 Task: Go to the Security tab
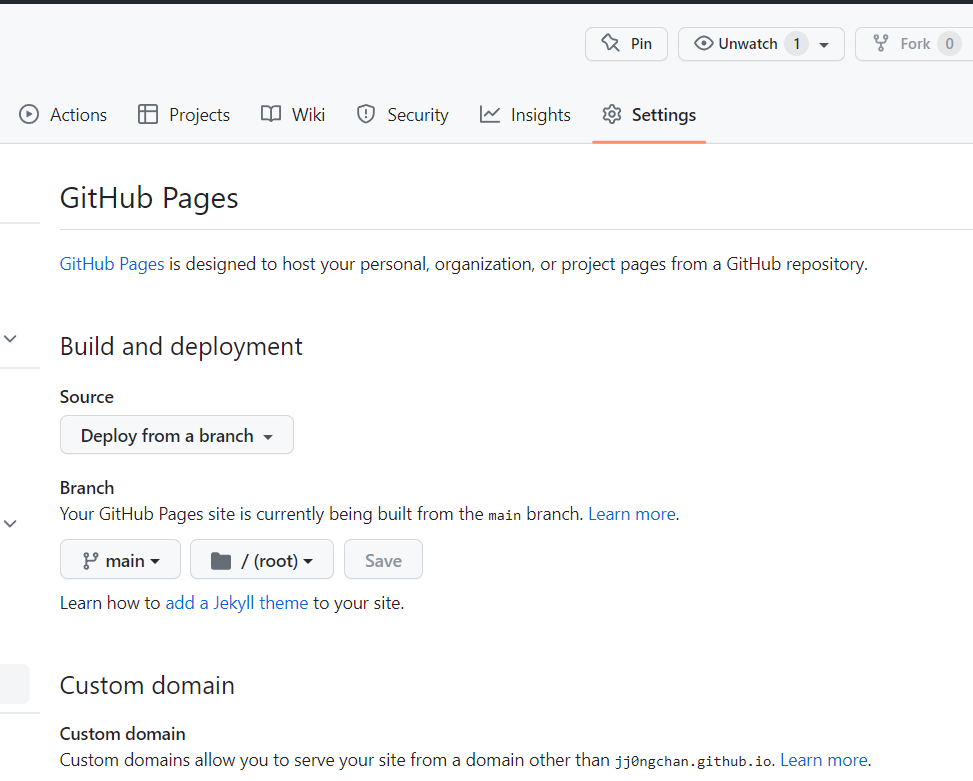pyautogui.click(x=402, y=115)
